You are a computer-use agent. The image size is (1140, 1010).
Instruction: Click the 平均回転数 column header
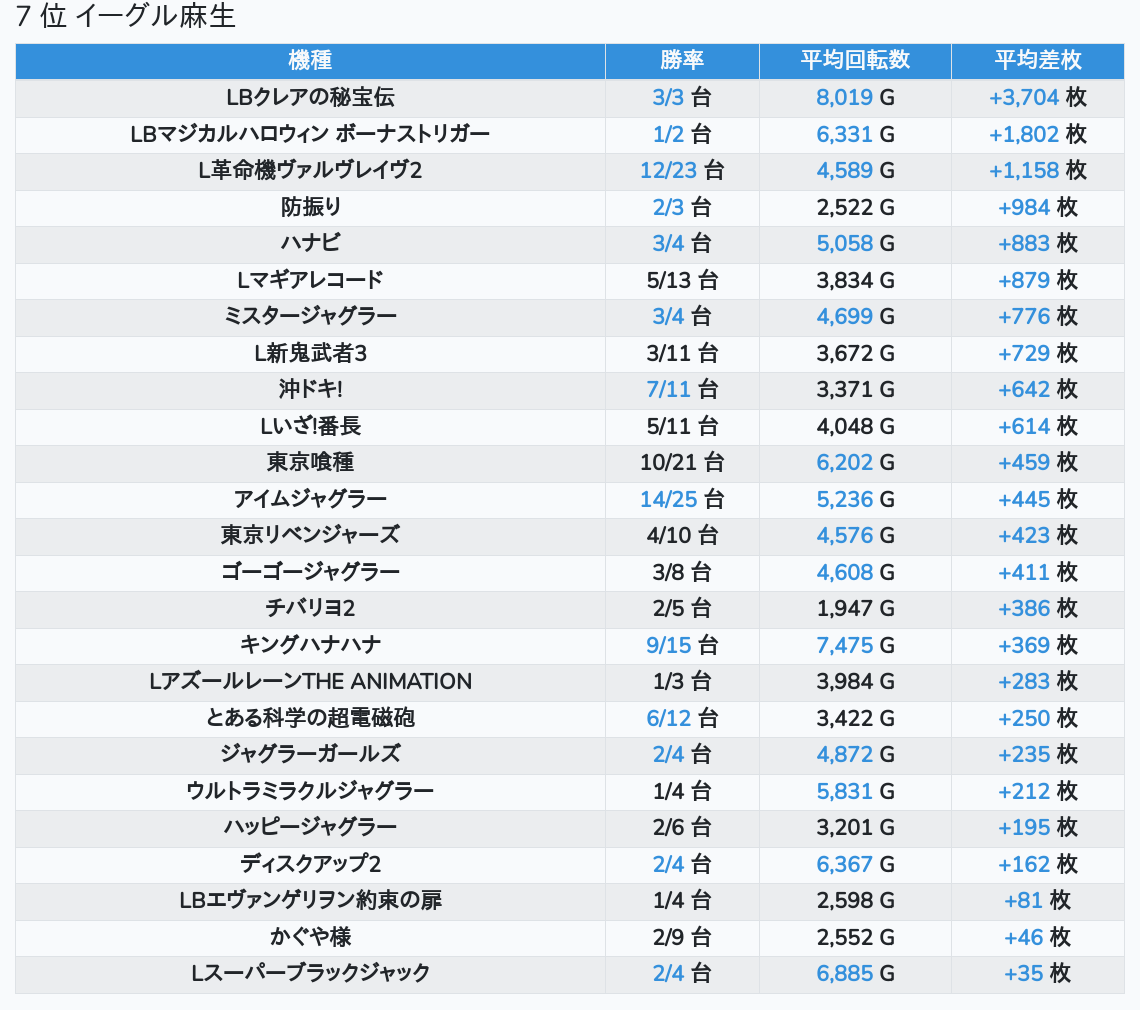pos(855,60)
